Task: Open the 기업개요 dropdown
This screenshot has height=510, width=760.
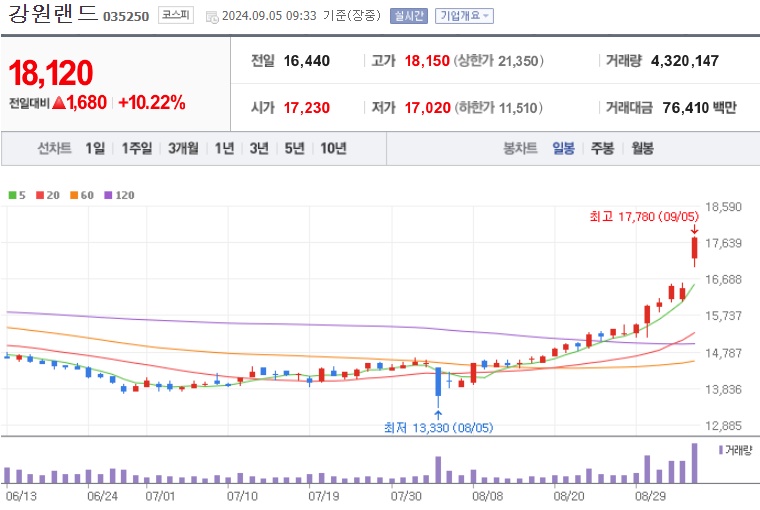Action: coord(464,16)
